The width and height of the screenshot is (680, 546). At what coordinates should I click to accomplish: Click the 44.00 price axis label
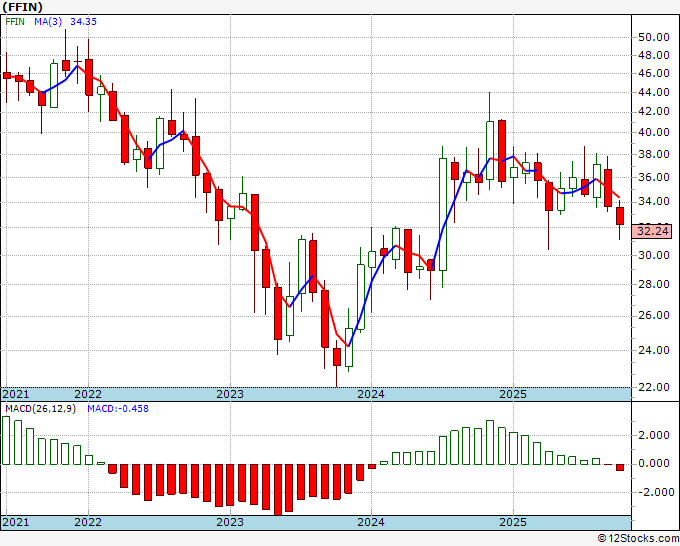[654, 92]
